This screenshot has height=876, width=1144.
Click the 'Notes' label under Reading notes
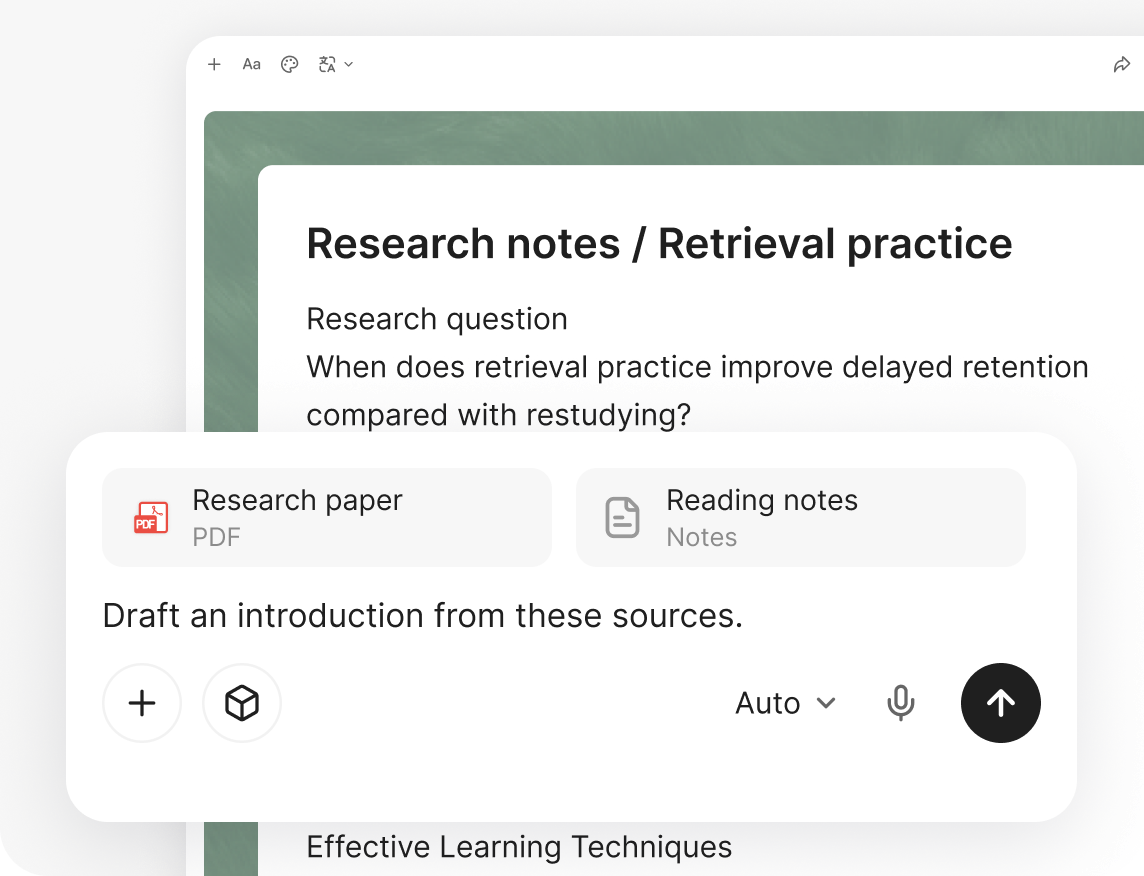point(701,538)
